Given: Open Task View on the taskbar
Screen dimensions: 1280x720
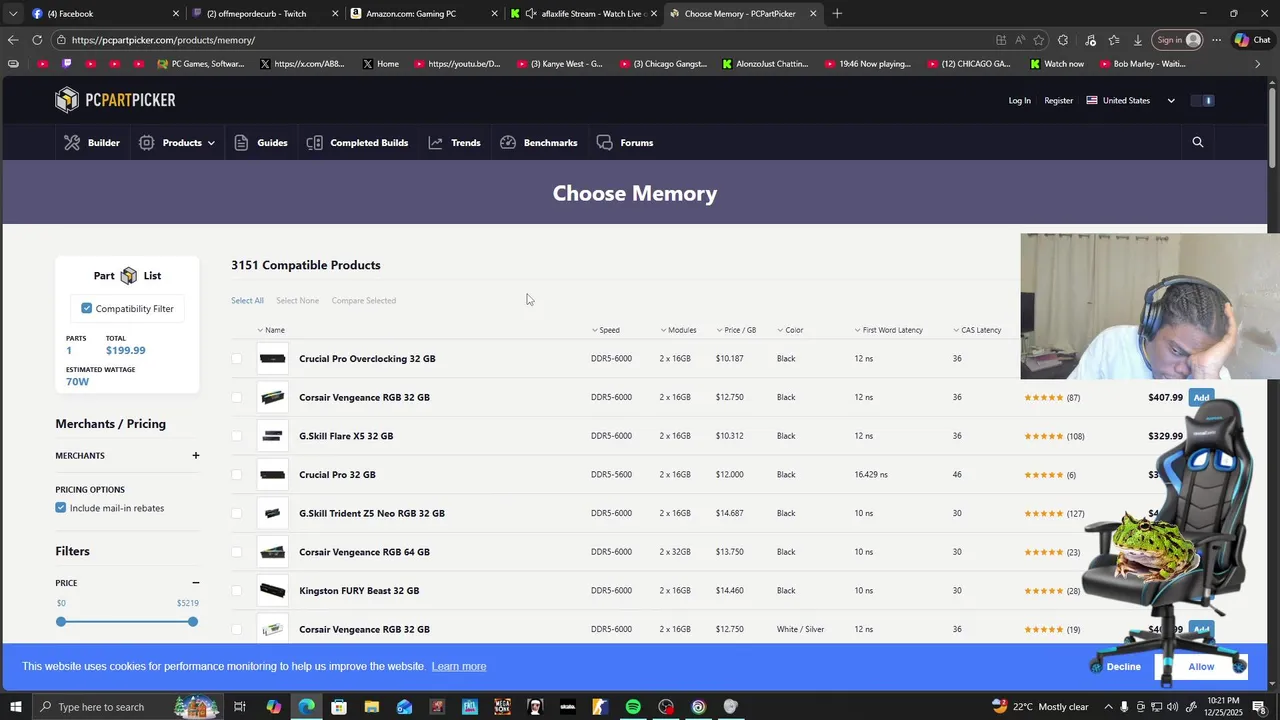Looking at the screenshot, I should (x=240, y=707).
